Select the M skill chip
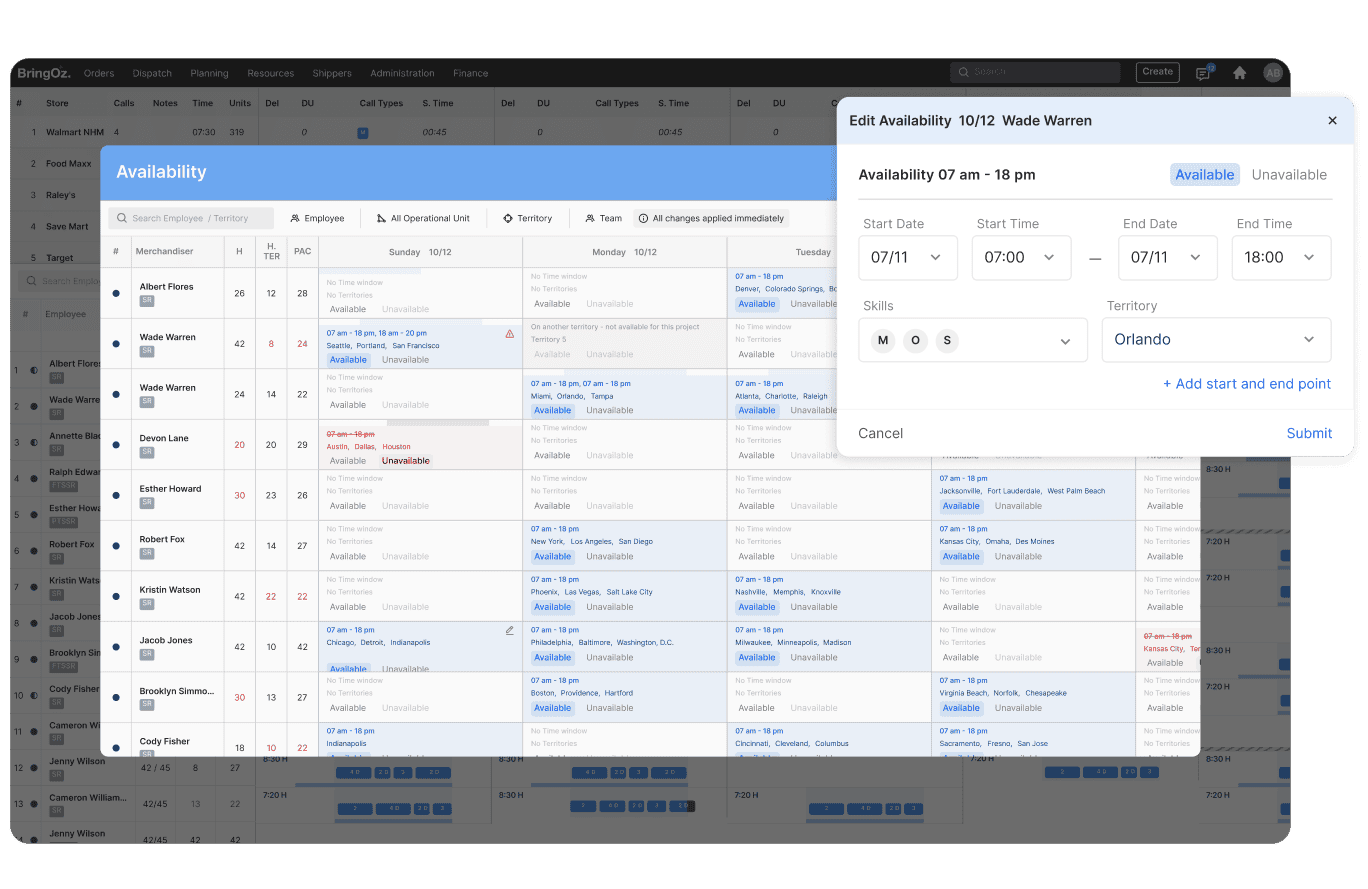The image size is (1368, 889). pyautogui.click(x=883, y=340)
